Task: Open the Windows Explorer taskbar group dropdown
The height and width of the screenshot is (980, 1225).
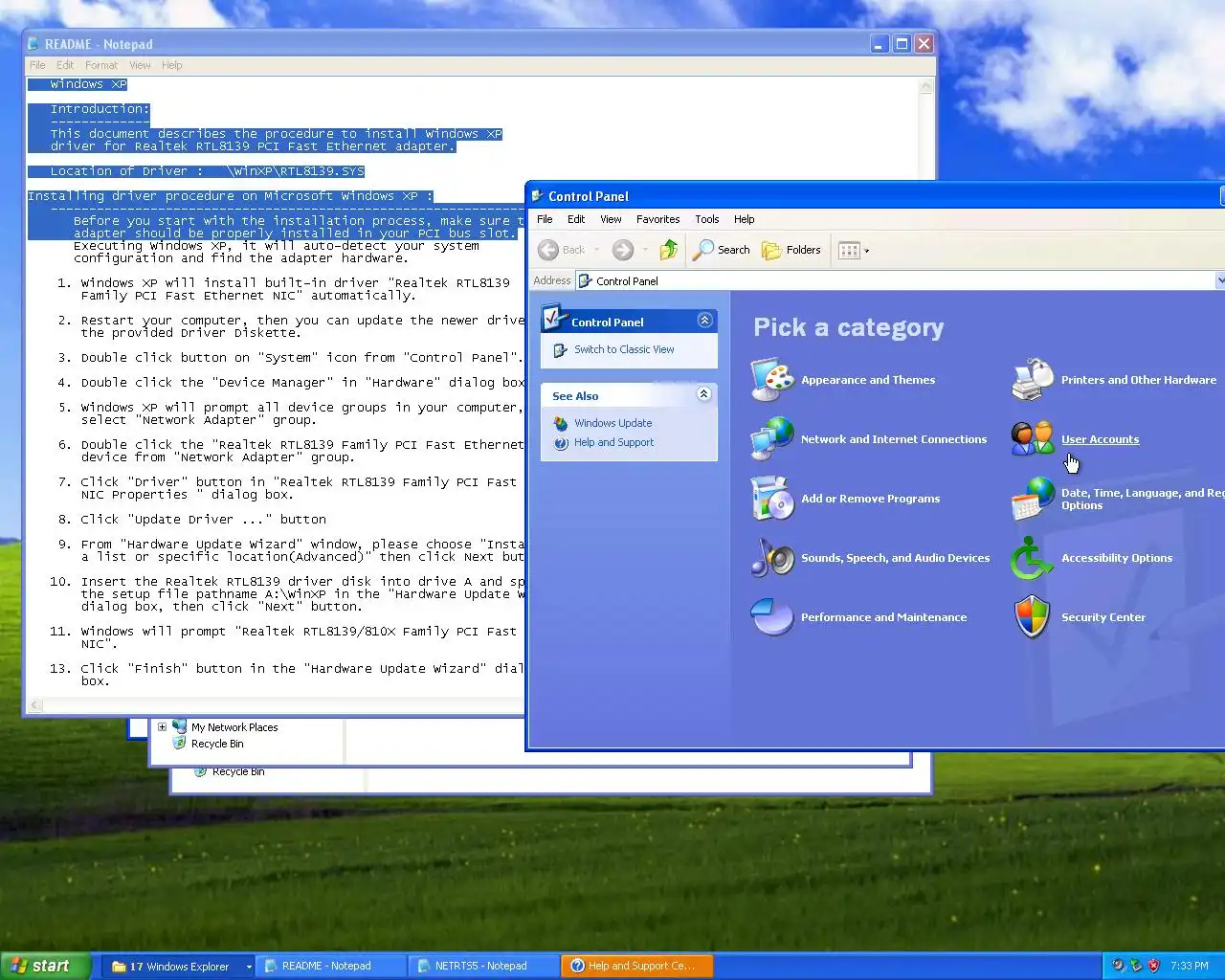Action: tap(249, 967)
